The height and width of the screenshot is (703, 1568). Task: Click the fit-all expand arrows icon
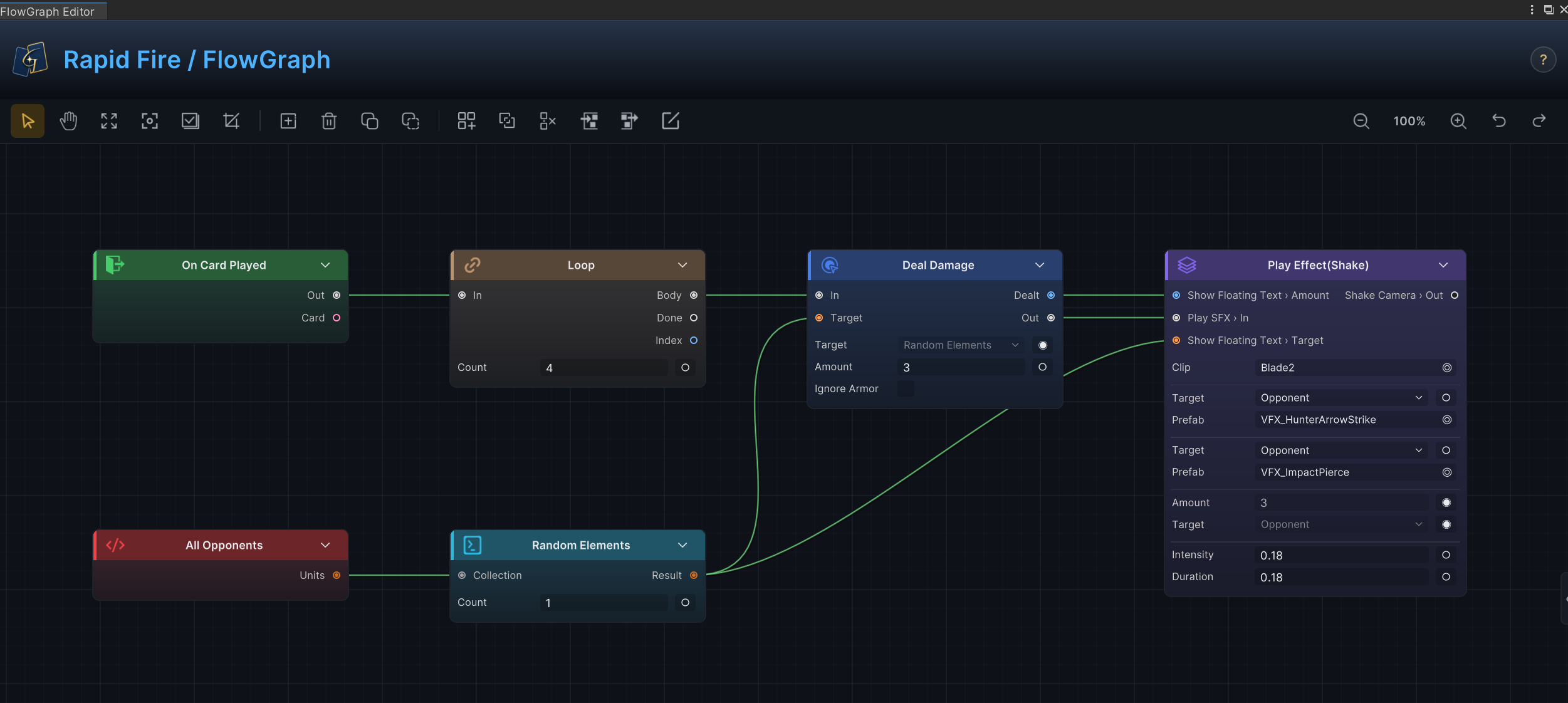click(109, 121)
